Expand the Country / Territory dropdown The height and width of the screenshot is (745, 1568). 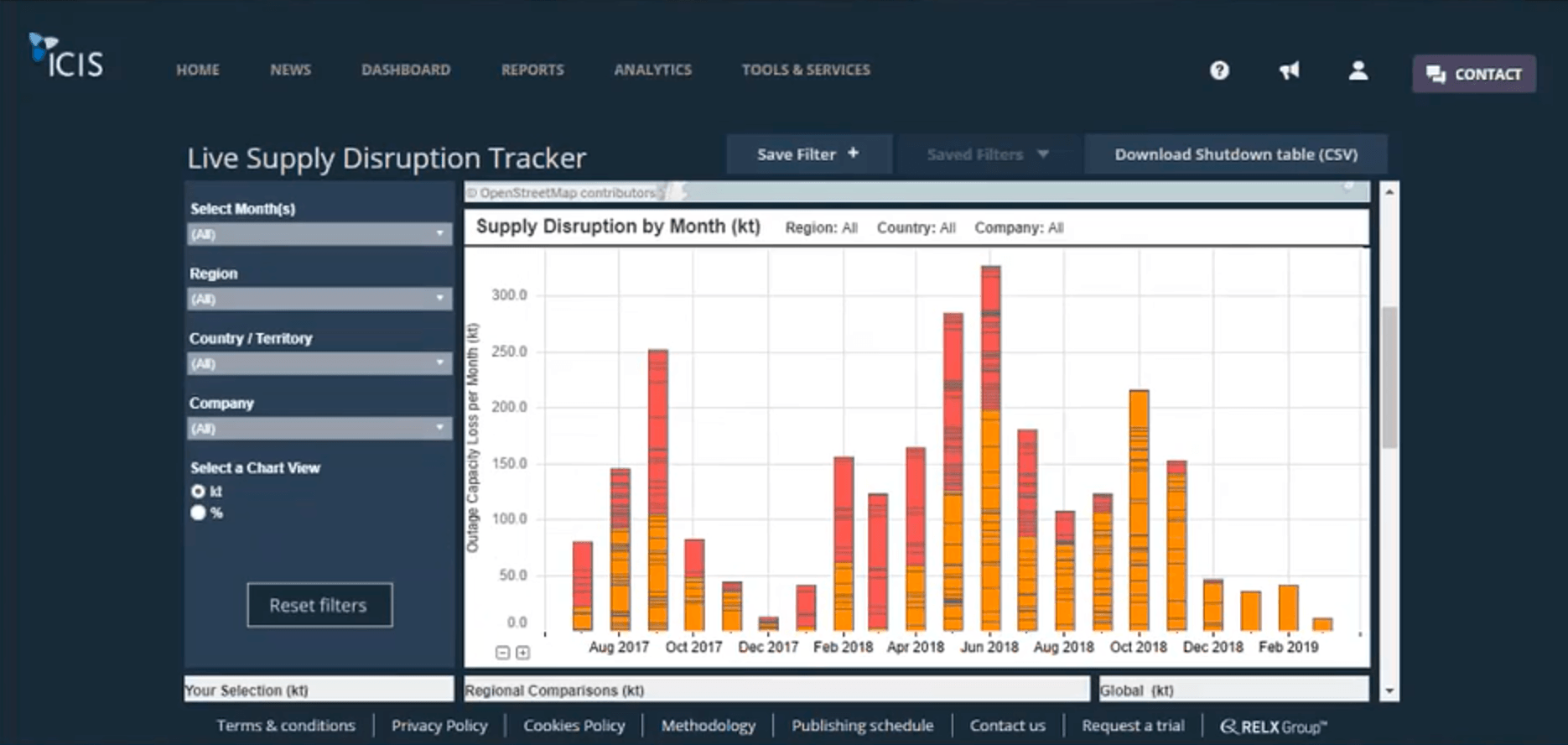click(319, 363)
